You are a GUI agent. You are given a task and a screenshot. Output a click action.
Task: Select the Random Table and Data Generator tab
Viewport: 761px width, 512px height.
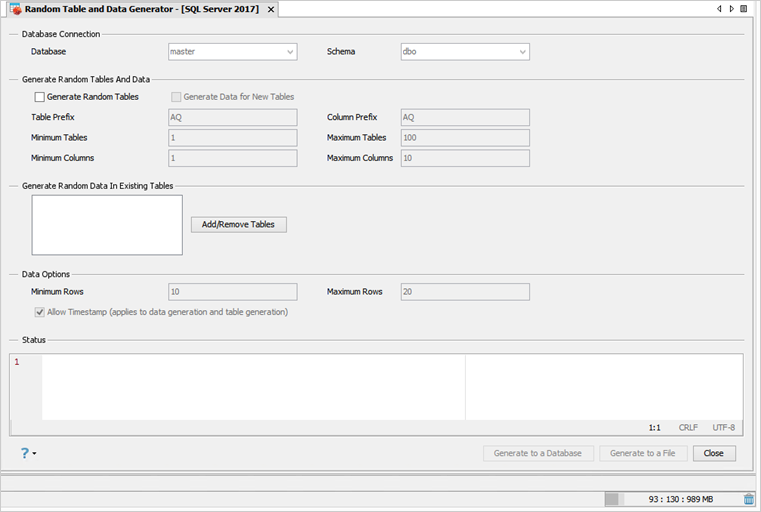(x=142, y=9)
